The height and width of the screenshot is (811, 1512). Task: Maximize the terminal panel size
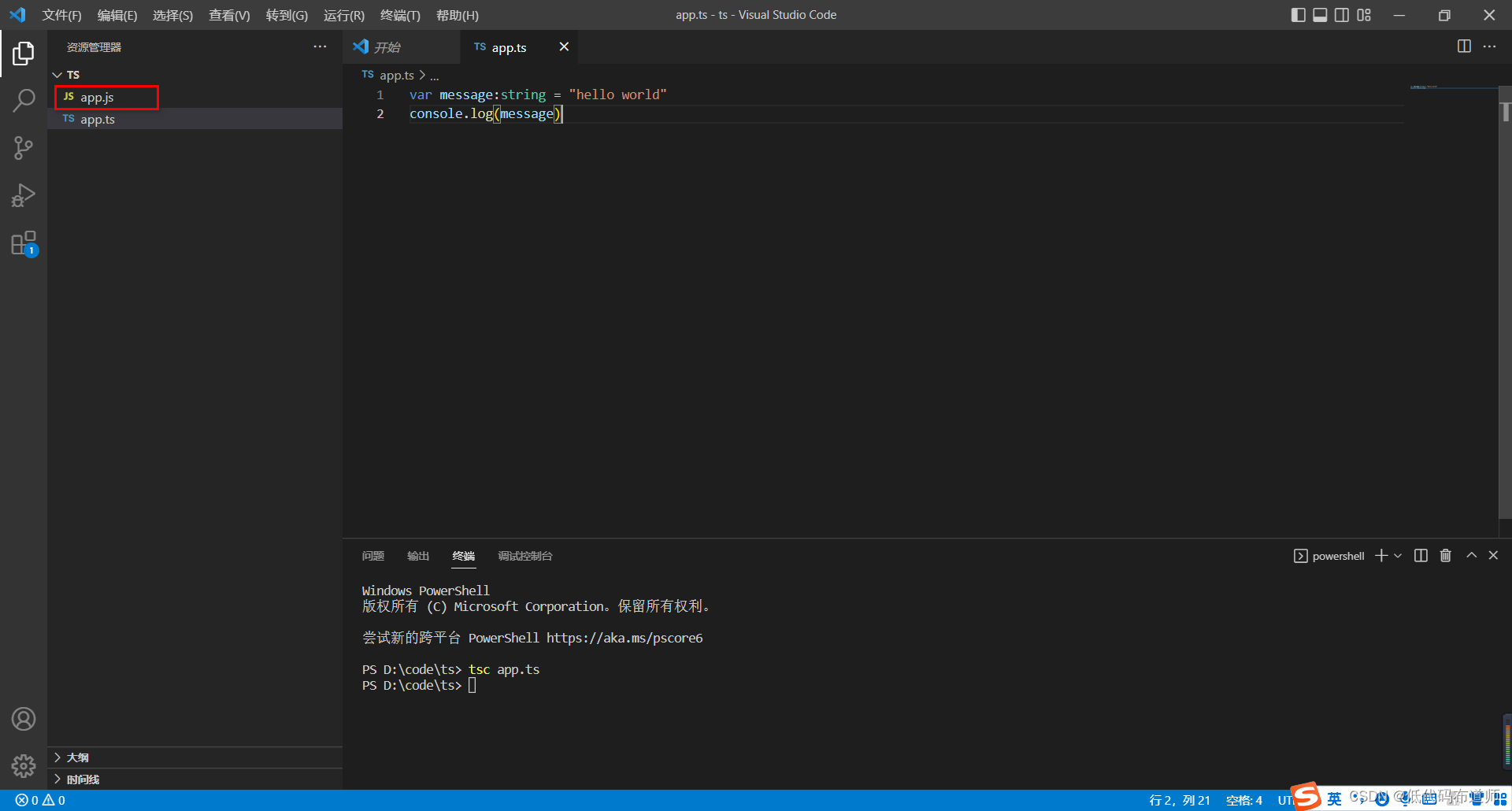click(x=1471, y=556)
